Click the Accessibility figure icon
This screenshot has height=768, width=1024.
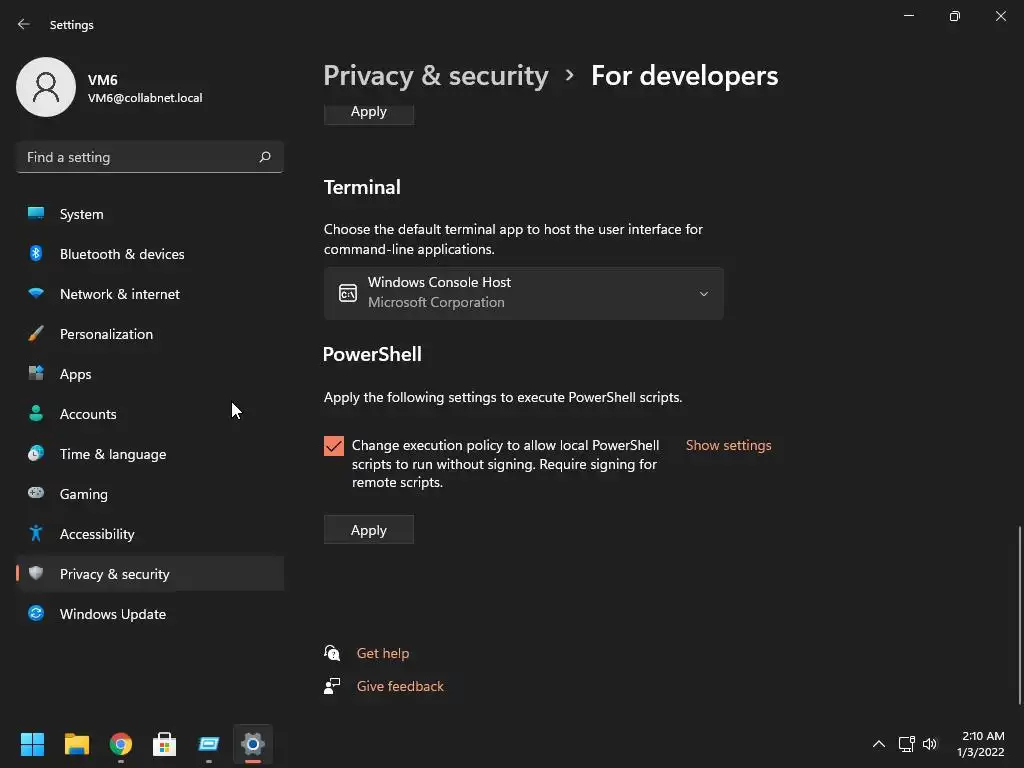(36, 534)
